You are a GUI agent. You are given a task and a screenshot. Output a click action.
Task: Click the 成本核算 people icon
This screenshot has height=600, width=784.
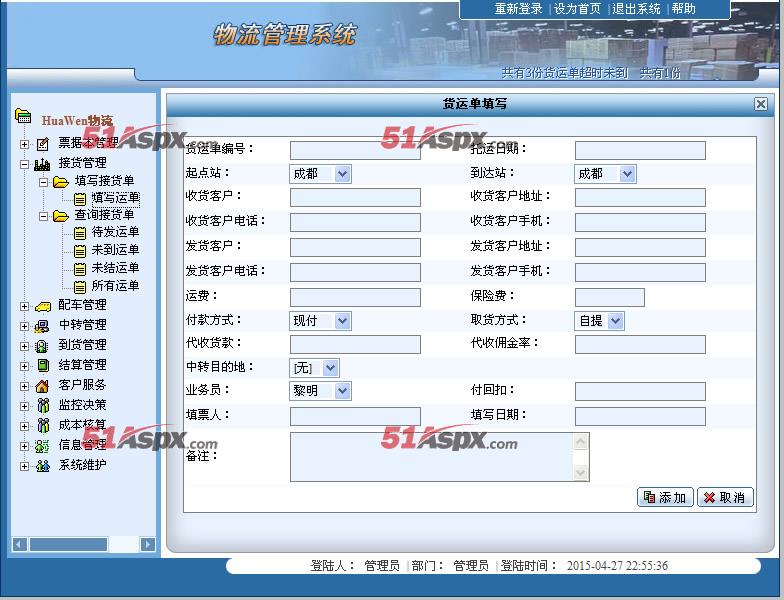click(x=43, y=426)
